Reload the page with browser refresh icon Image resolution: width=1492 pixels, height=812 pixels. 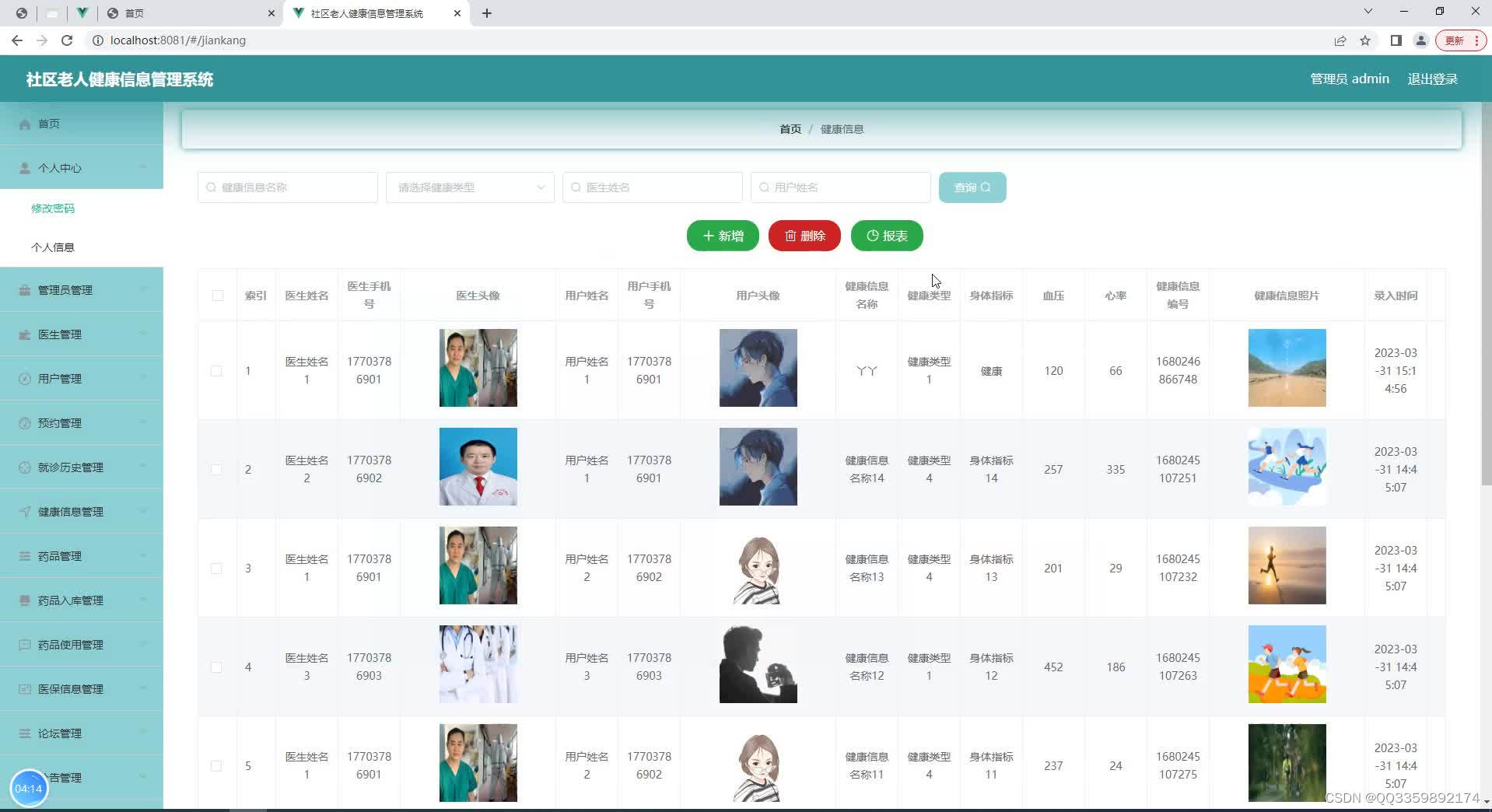(67, 40)
